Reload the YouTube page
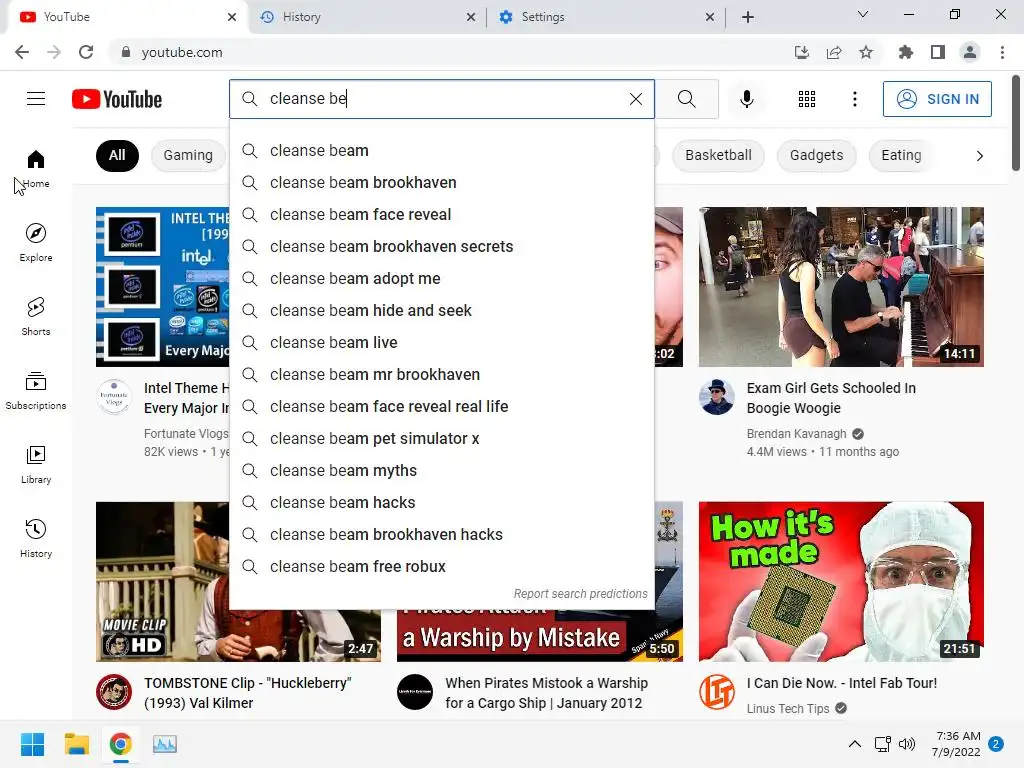This screenshot has width=1024, height=768. point(86,52)
